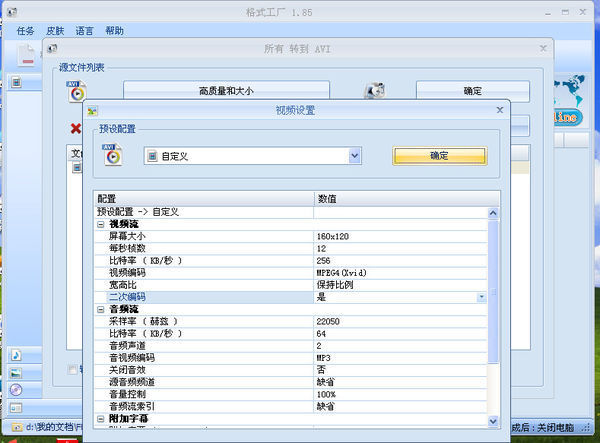The image size is (600, 443).
Task: Click 关闭电脑 in the status bar
Action: [555, 427]
